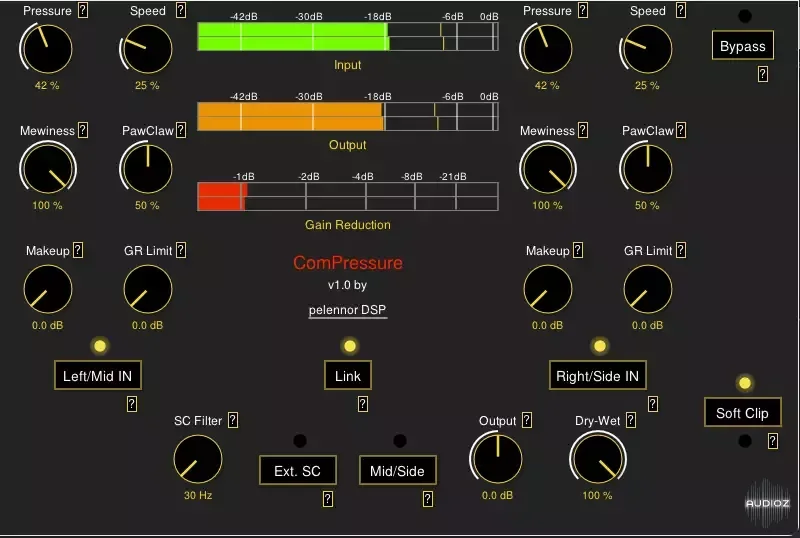Viewport: 800px width, 538px height.
Task: Open help icon next to SC Filter label
Action: (x=233, y=420)
